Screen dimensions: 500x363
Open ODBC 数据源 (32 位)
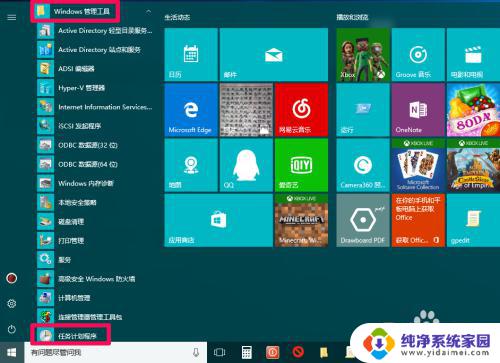(x=95, y=145)
